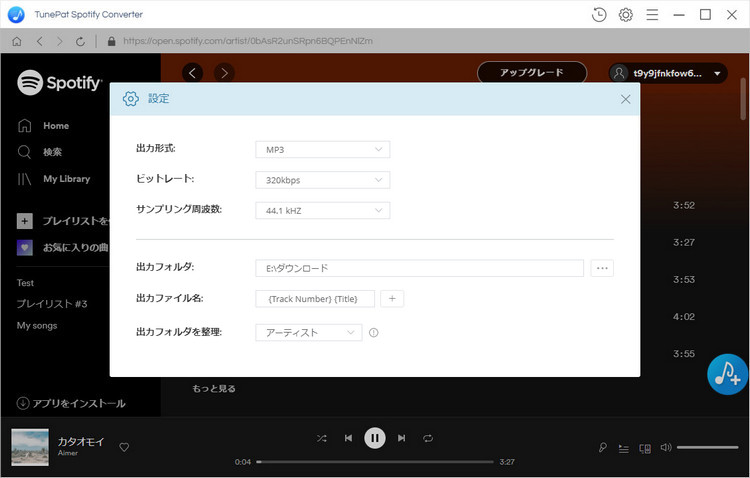Click the Spotify logo
Viewport: 750px width, 478px height.
(x=59, y=83)
